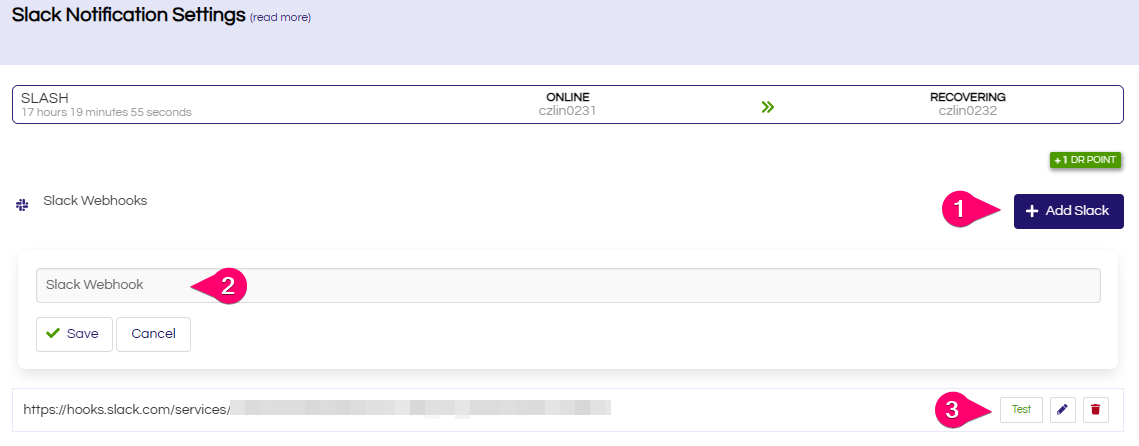Click the Slack logo icon
This screenshot has width=1139, height=446.
pos(22,206)
